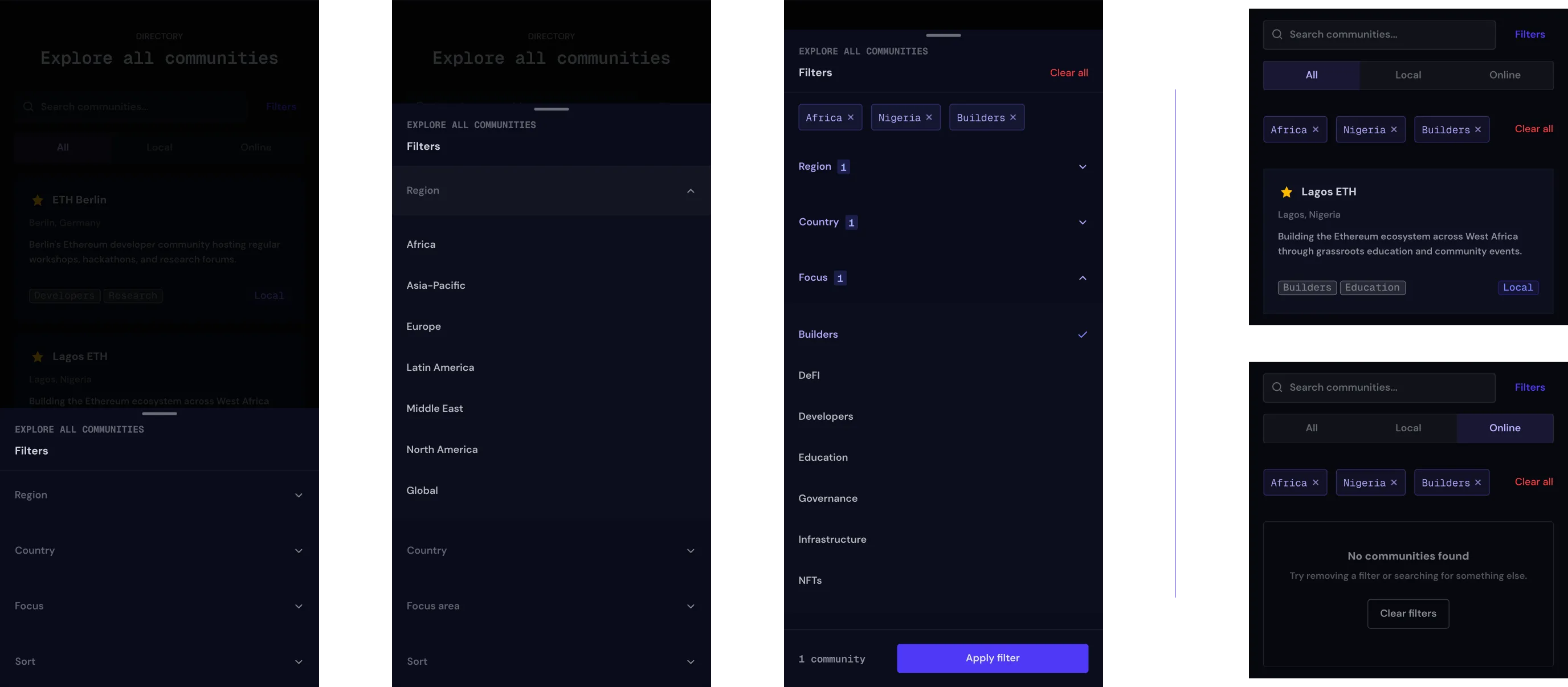Remove the Nigeria chip above the Lagos ETH card
This screenshot has width=1568, height=687.
(1394, 130)
